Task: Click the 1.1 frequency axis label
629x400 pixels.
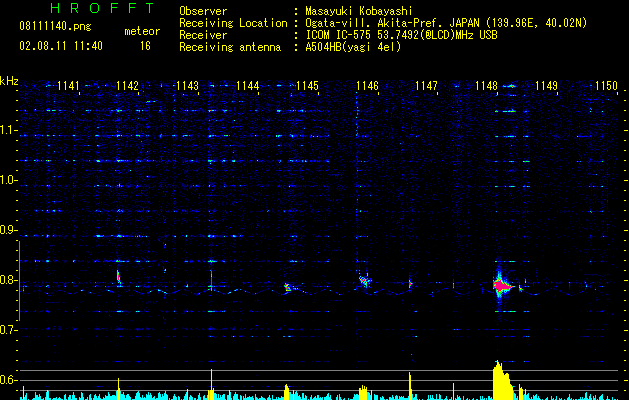Action: [8, 130]
